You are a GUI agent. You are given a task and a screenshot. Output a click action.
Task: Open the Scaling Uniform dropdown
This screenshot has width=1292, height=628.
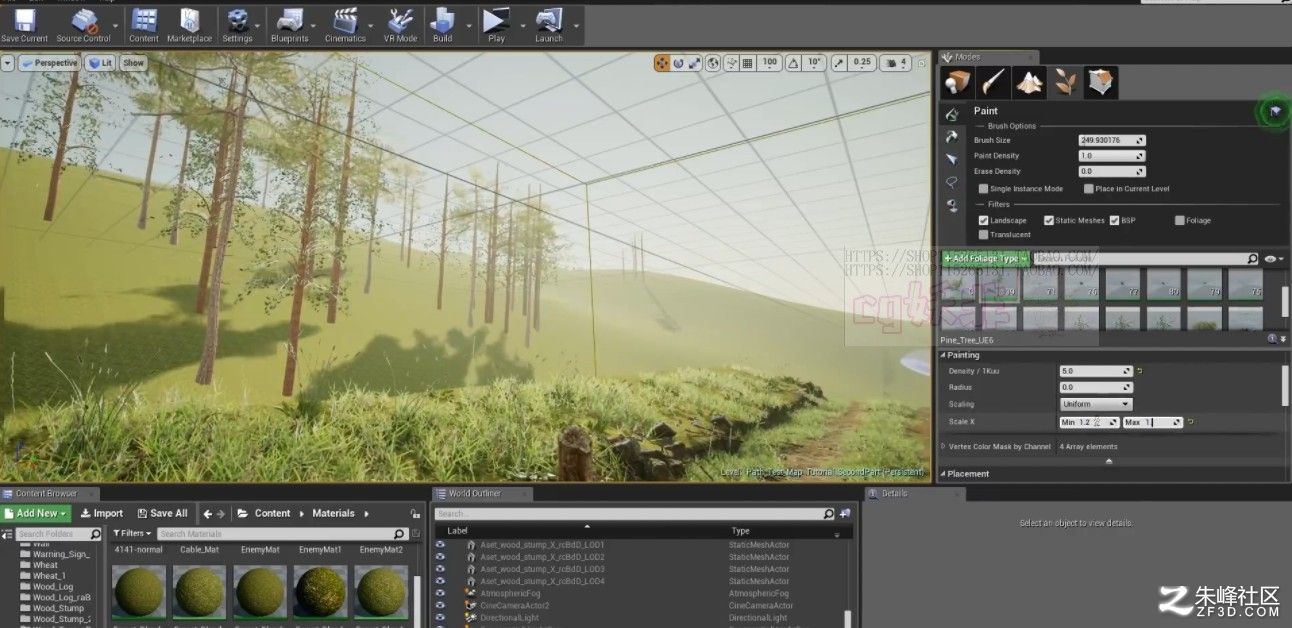coord(1096,404)
